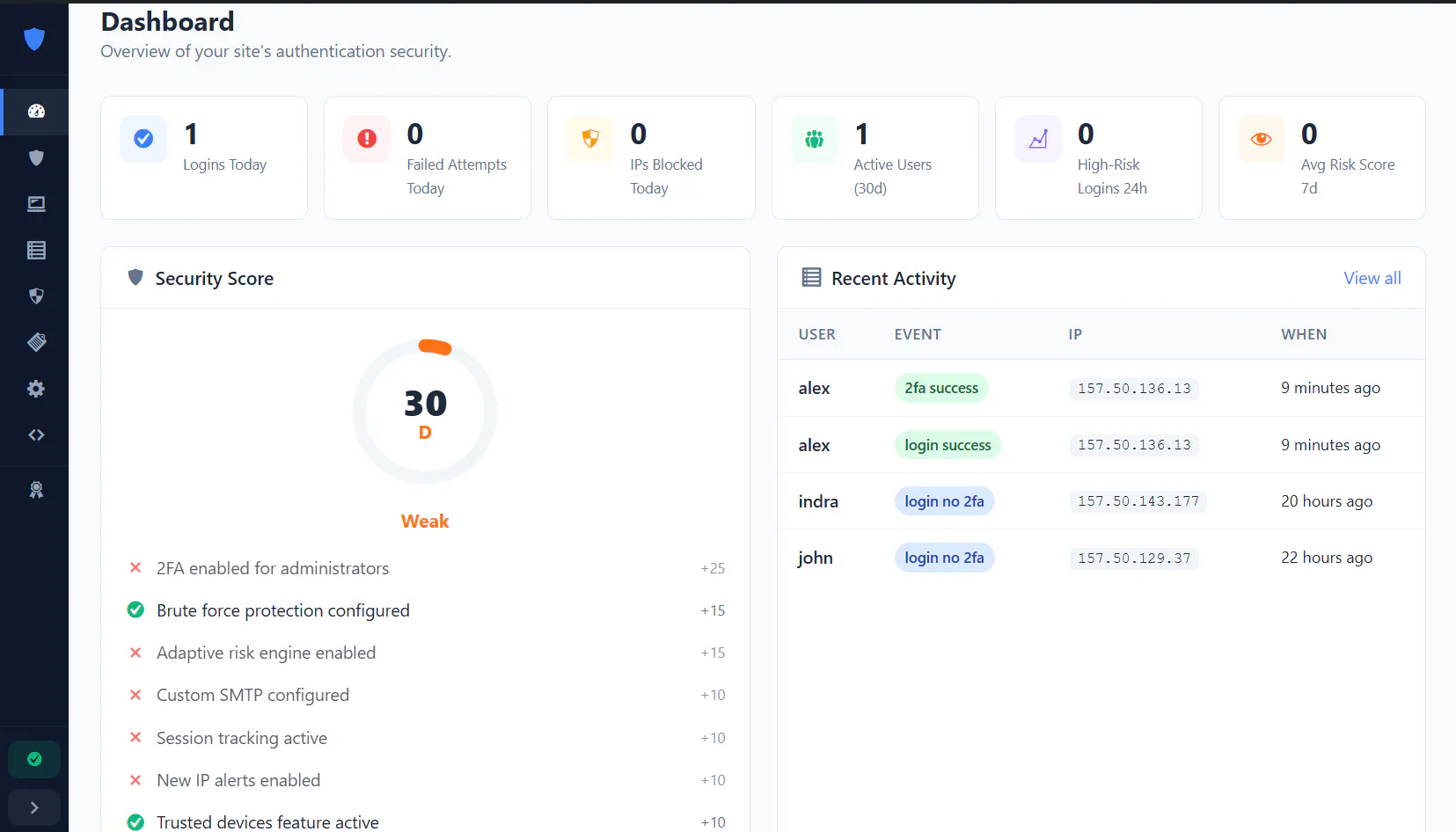Click 'Trusted devices feature active' text
This screenshot has width=1456, height=832.
tap(267, 822)
